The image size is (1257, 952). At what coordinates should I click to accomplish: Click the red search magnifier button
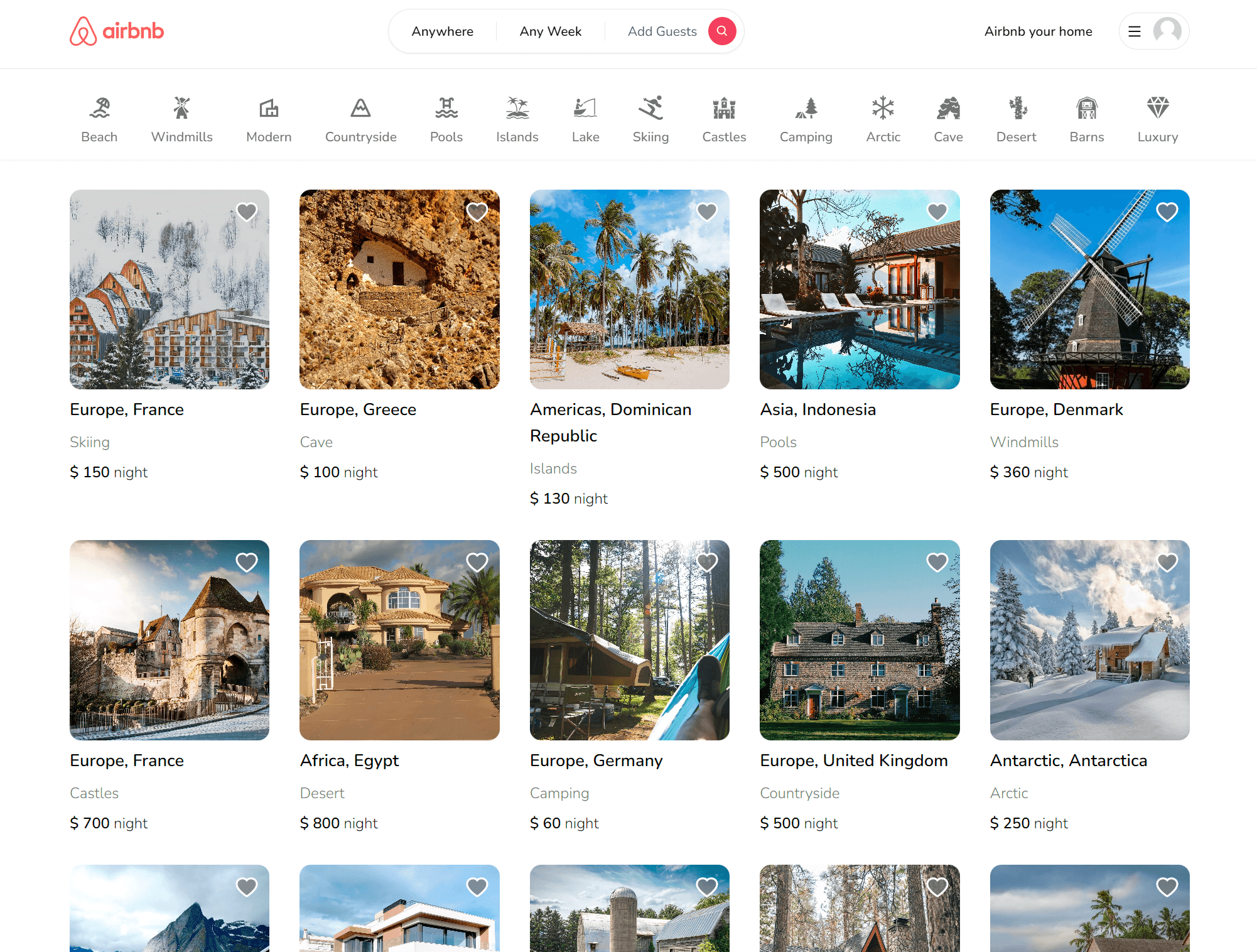[721, 31]
